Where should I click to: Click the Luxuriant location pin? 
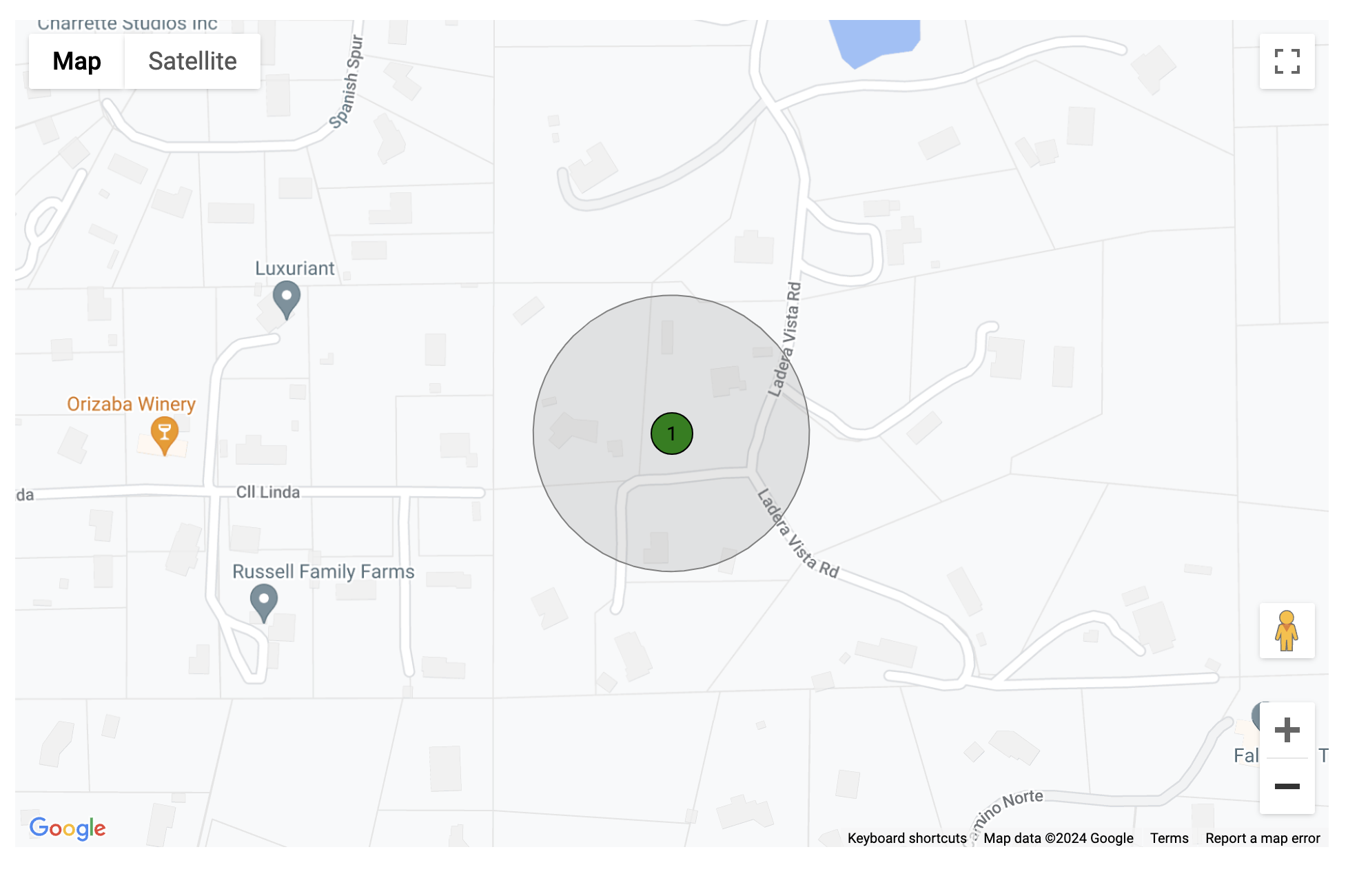coord(286,298)
